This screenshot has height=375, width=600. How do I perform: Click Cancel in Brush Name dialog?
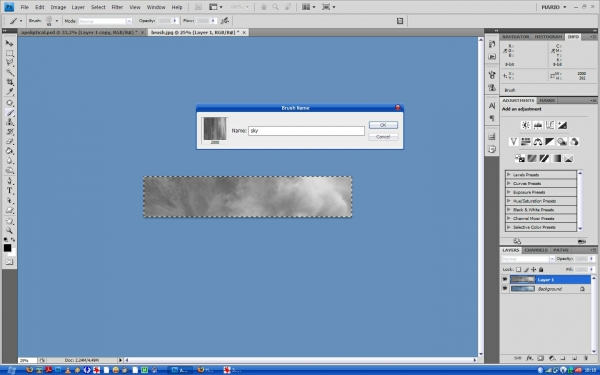[383, 137]
